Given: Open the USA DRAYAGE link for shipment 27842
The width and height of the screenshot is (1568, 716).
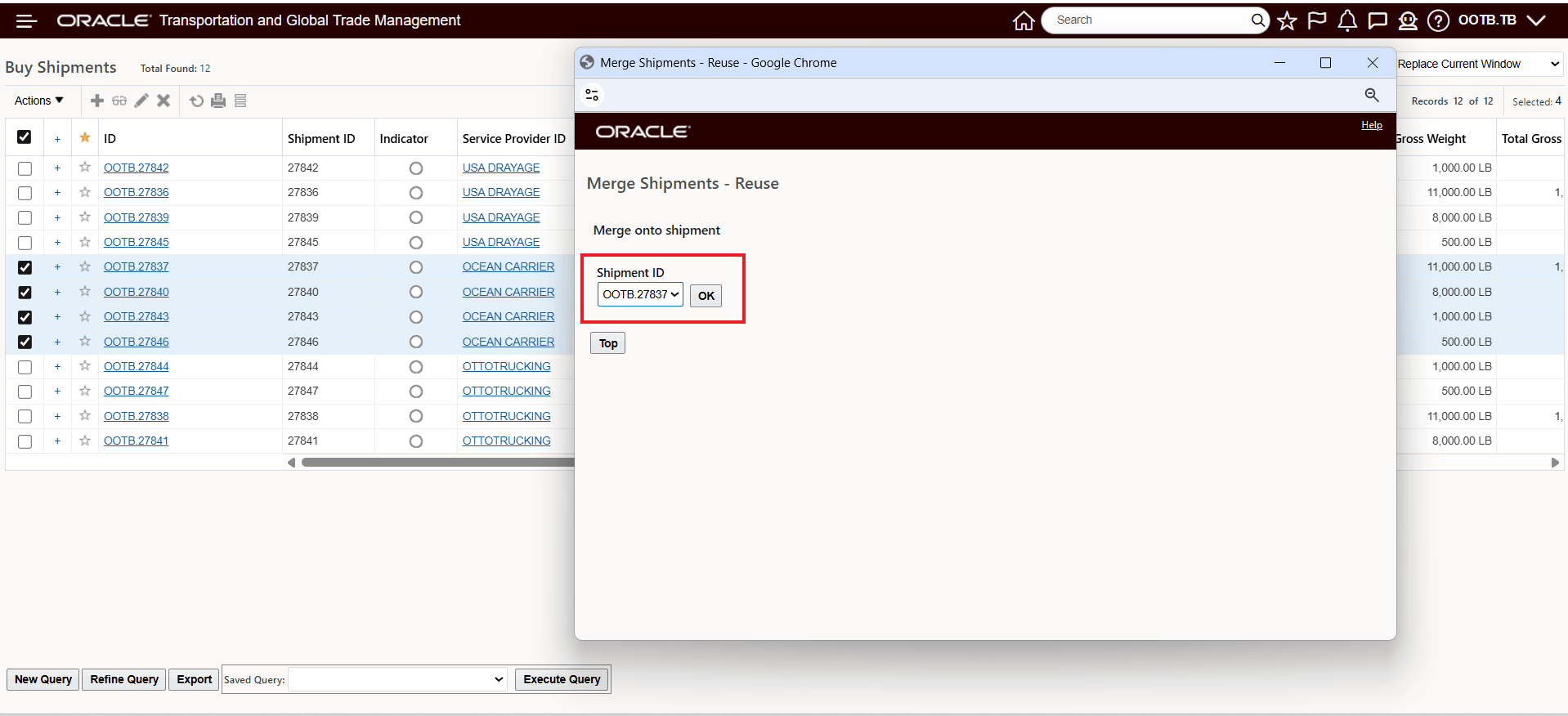Looking at the screenshot, I should (x=501, y=168).
